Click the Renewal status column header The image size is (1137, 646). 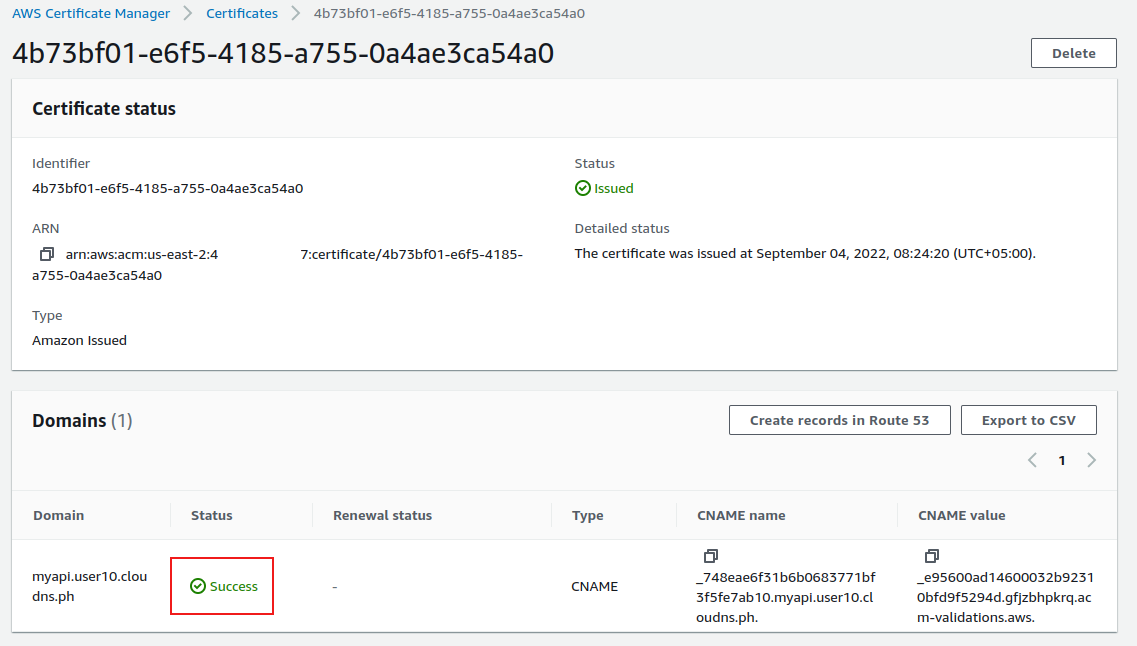click(382, 515)
